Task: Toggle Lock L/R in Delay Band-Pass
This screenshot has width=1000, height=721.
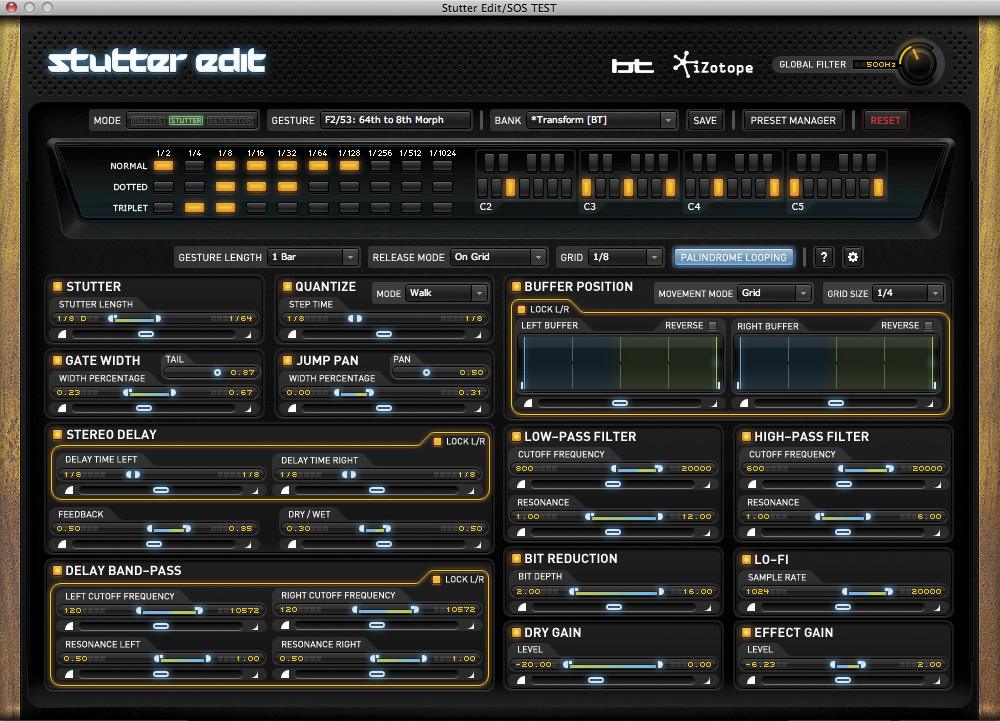Action: tap(437, 579)
